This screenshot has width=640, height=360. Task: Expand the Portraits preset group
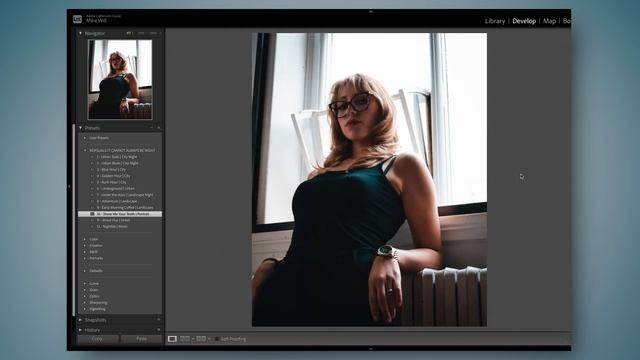pos(85,258)
